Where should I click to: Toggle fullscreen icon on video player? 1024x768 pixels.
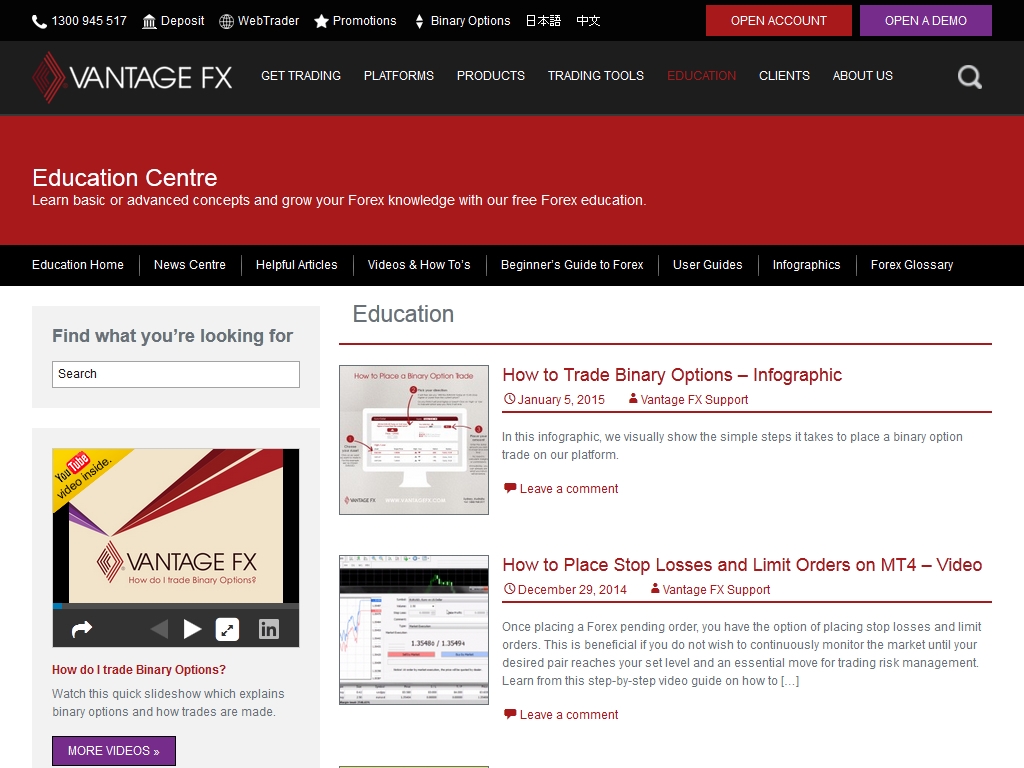228,629
